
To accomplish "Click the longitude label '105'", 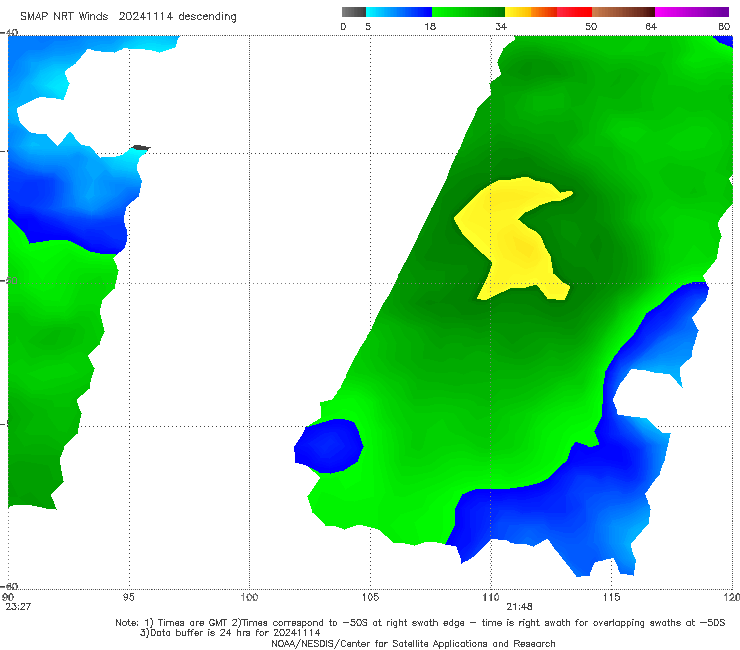I will tap(370, 597).
